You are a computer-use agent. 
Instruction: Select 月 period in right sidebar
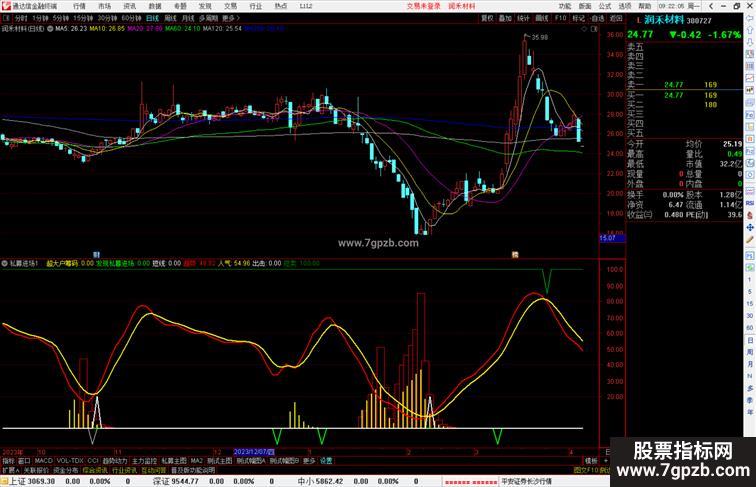750,365
